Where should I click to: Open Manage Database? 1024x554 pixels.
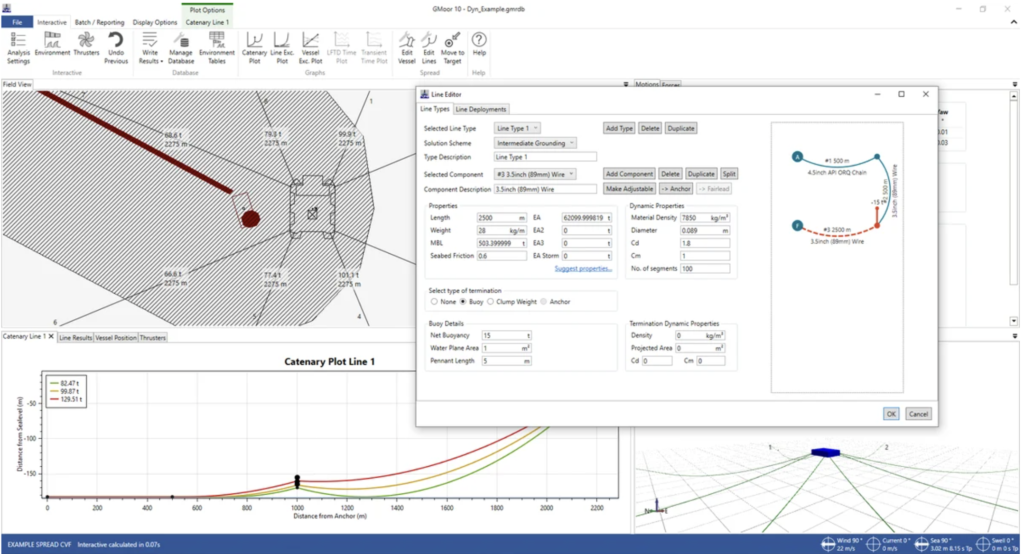point(181,45)
